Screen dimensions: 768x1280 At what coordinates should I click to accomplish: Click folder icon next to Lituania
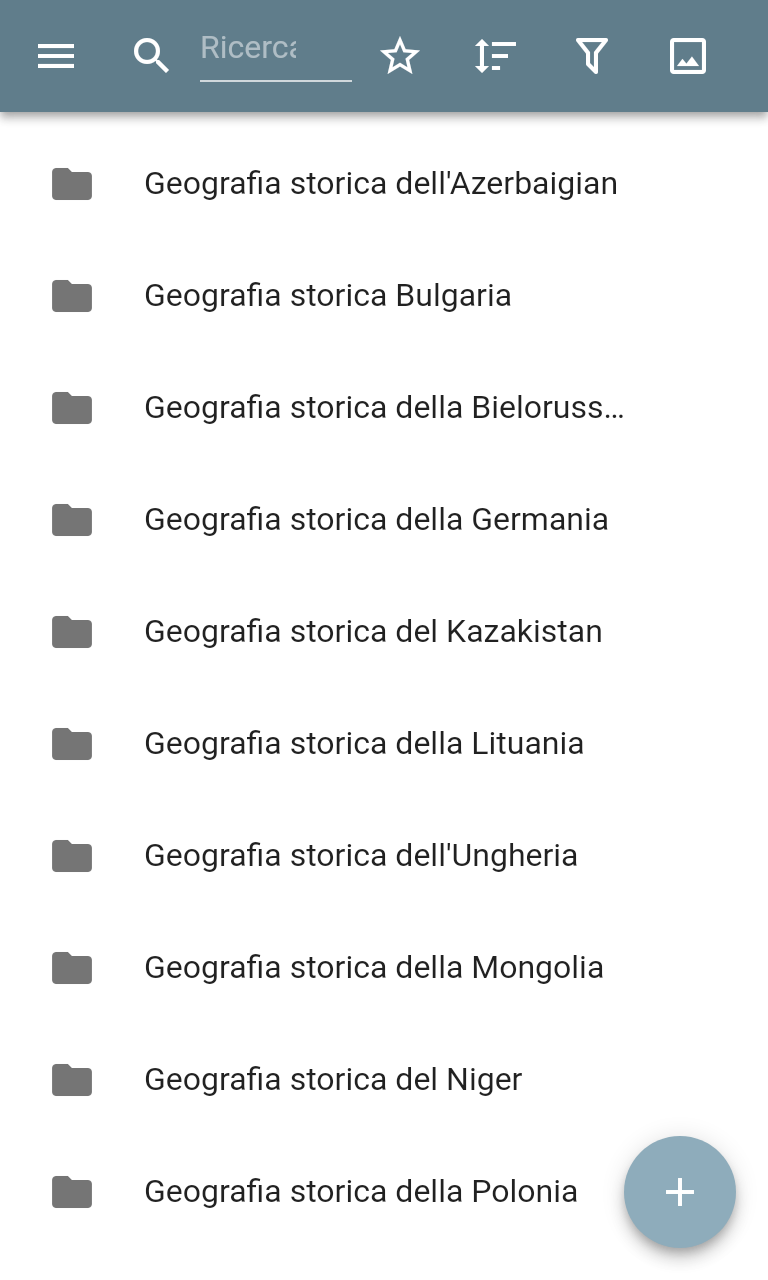(72, 744)
